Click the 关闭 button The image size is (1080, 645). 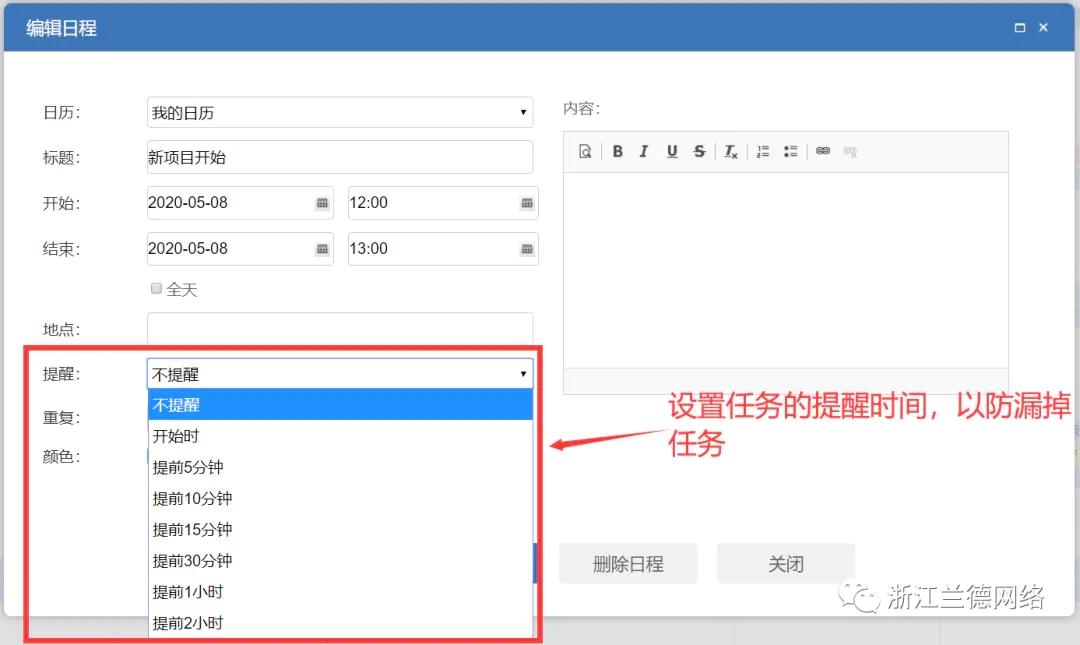(x=786, y=564)
